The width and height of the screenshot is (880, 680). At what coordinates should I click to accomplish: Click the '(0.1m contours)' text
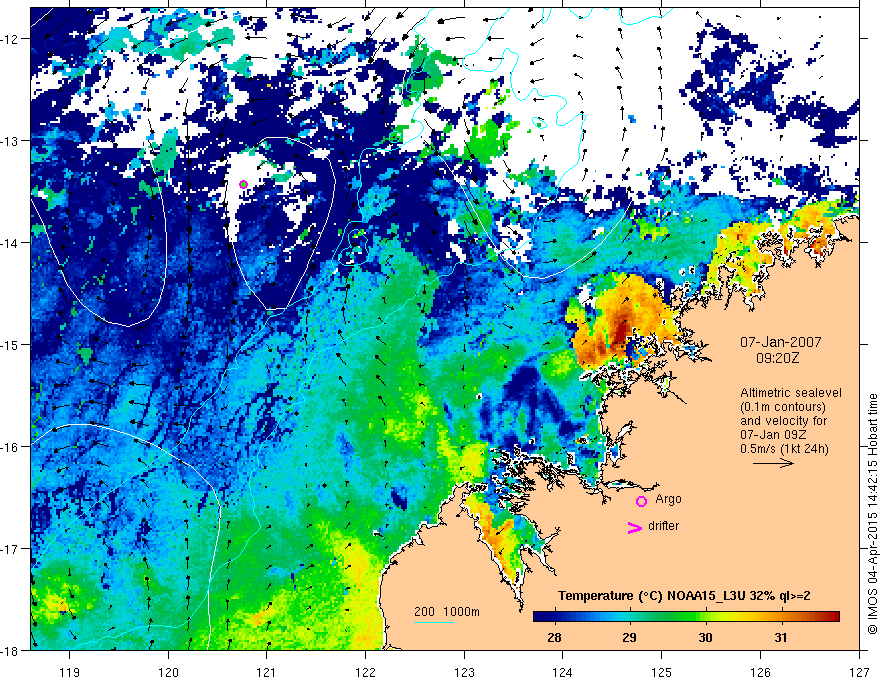[783, 407]
